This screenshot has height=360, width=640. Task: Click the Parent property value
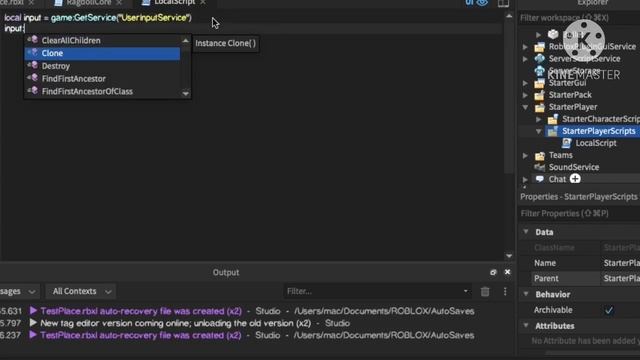pyautogui.click(x=621, y=278)
